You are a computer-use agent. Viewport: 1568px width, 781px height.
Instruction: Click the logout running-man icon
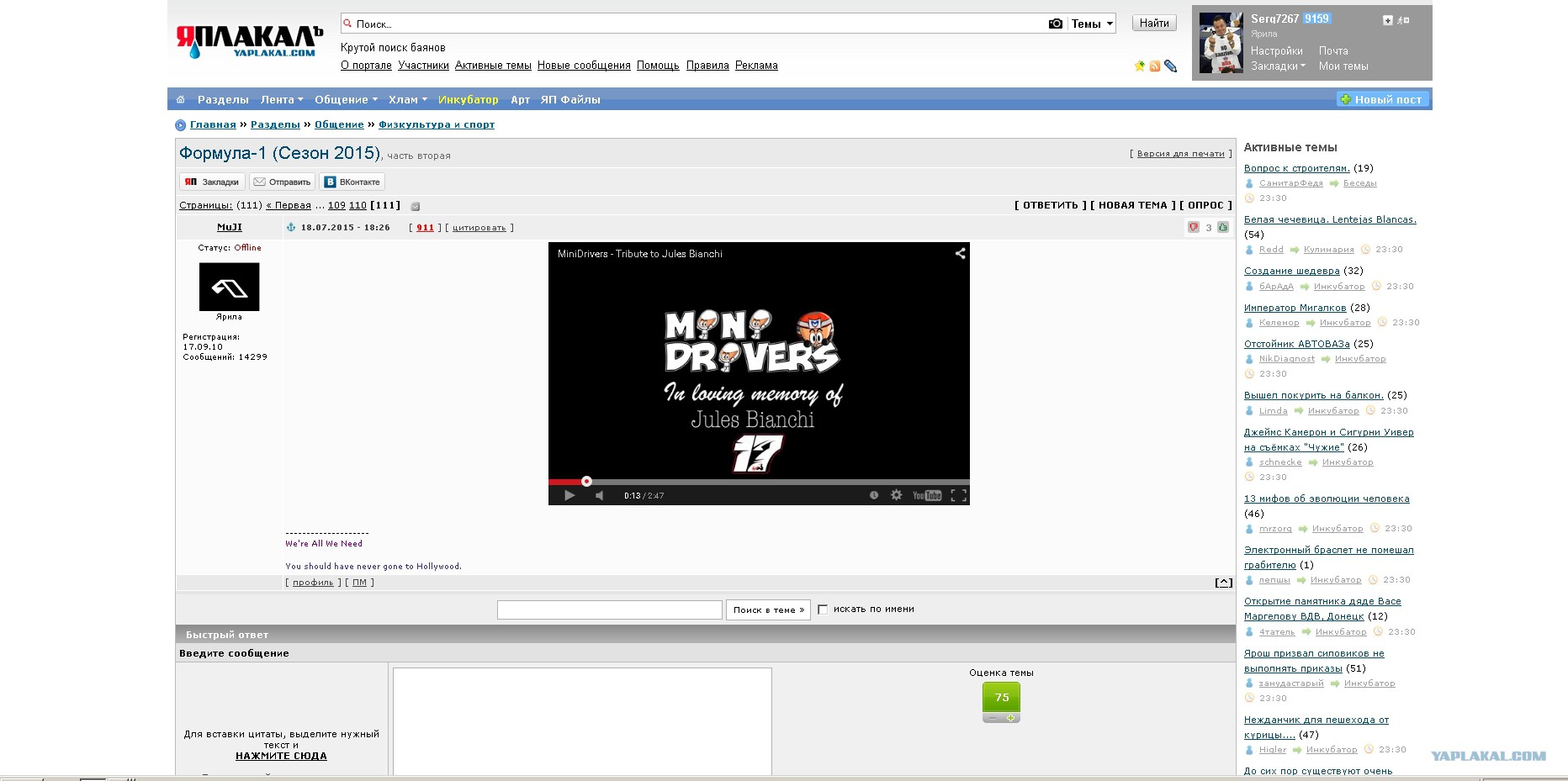click(x=1403, y=20)
